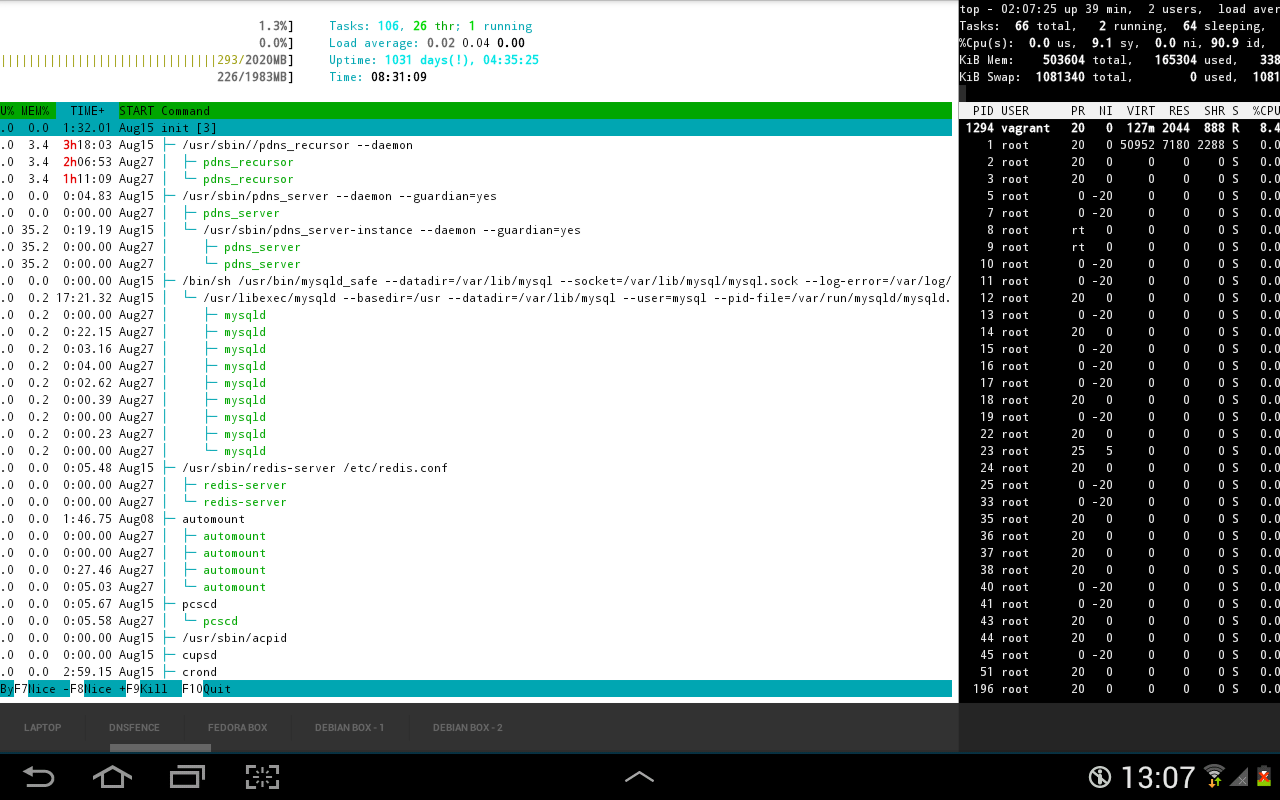
Task: Open Recent Apps from the navigation bar
Action: (186, 777)
